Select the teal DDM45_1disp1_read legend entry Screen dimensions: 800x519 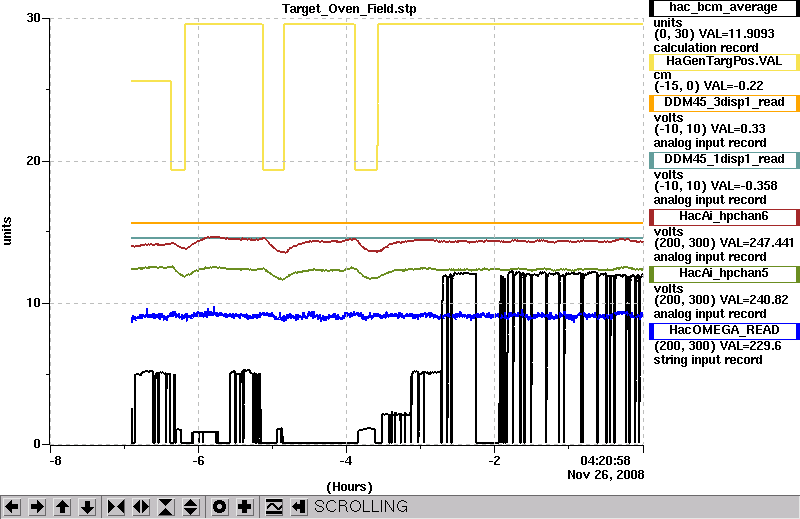point(723,159)
